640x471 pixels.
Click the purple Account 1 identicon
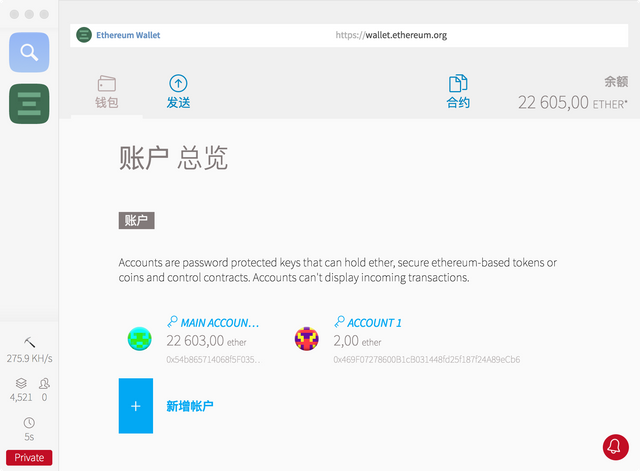coord(307,339)
